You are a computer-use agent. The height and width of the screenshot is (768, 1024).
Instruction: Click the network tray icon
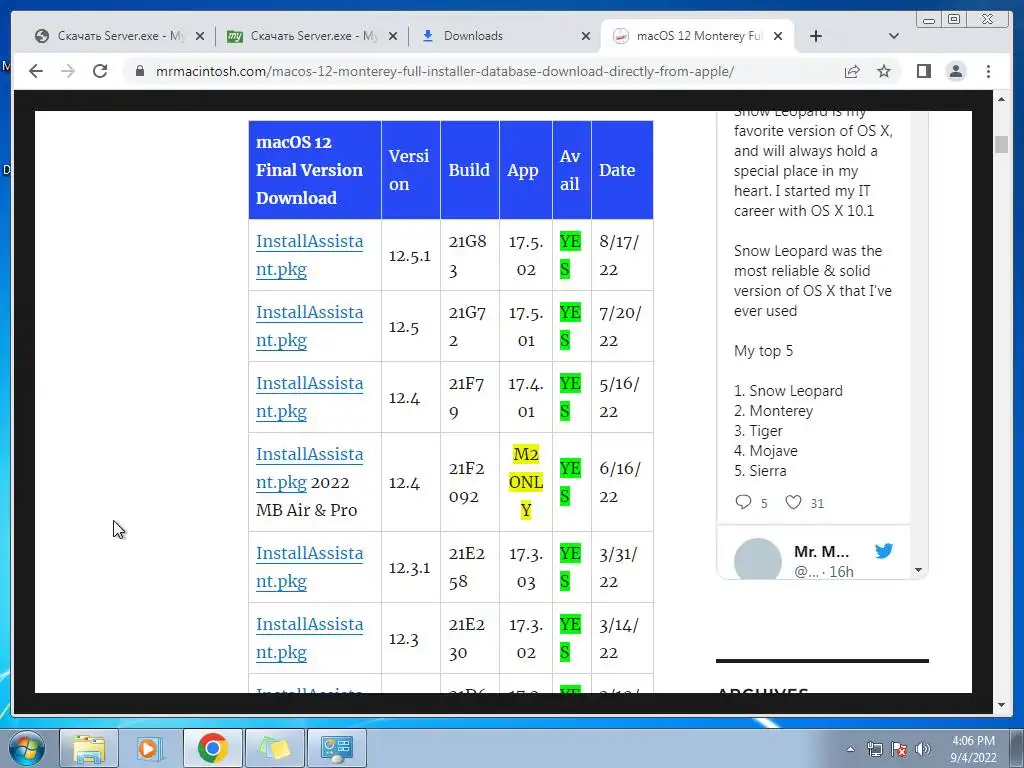(874, 749)
